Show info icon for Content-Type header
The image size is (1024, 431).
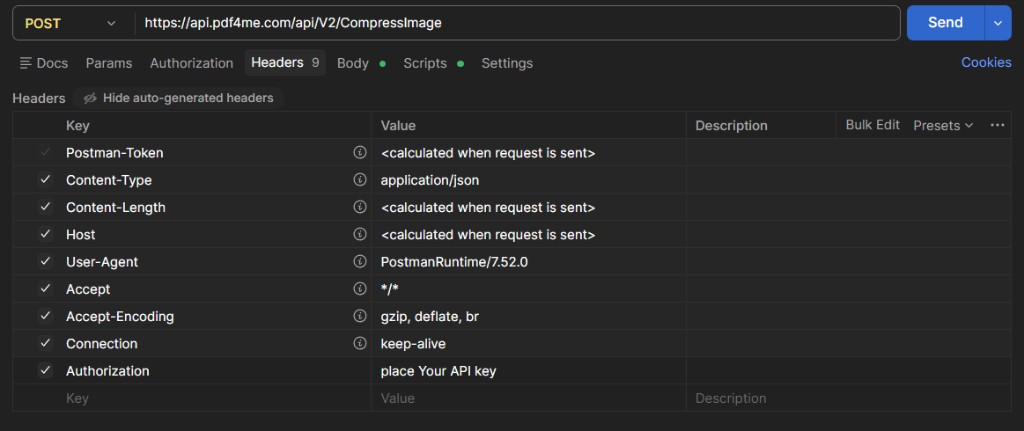pos(360,180)
